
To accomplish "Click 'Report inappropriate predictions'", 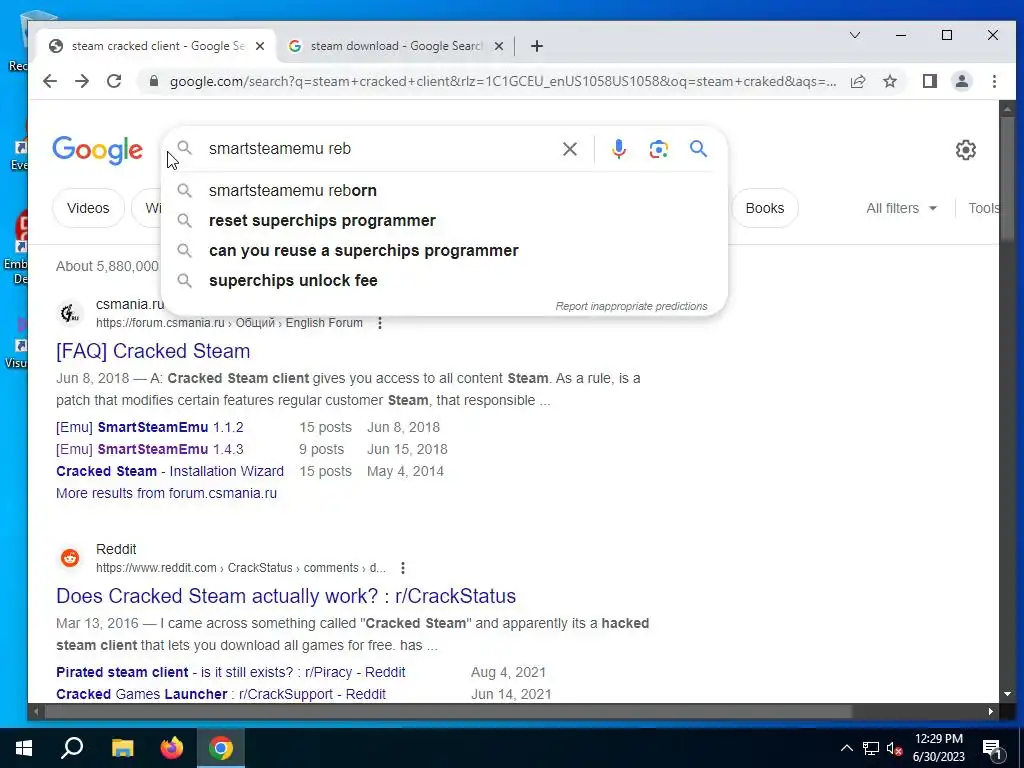I will pos(631,306).
